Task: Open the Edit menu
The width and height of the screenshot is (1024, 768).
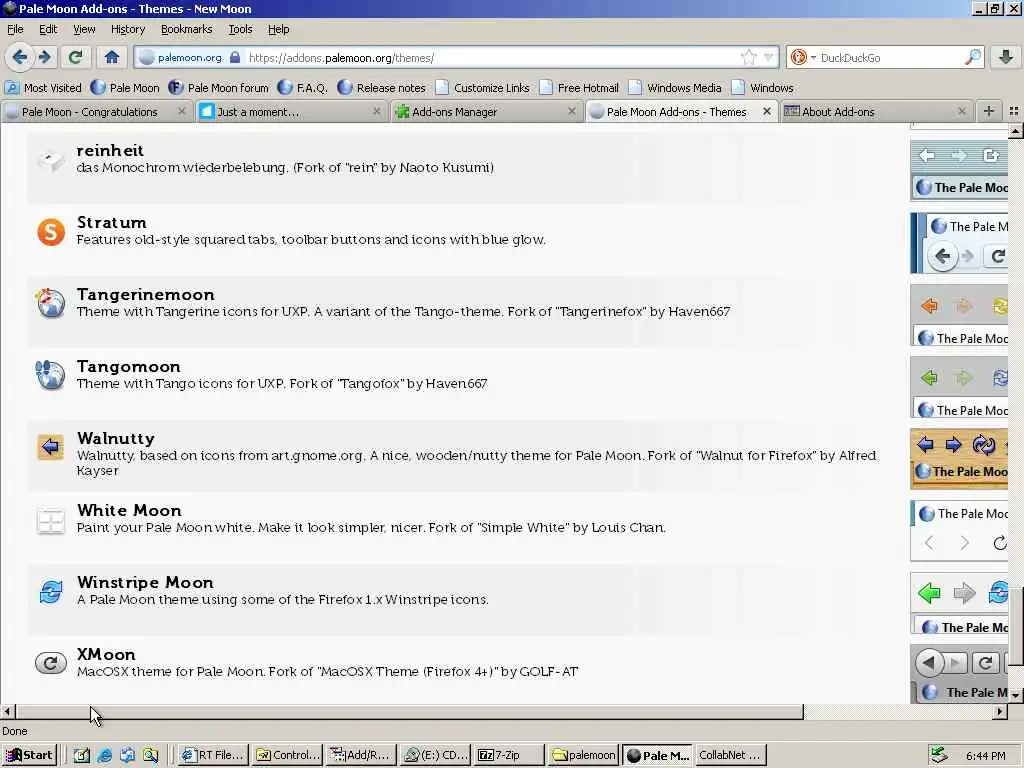Action: pyautogui.click(x=48, y=29)
